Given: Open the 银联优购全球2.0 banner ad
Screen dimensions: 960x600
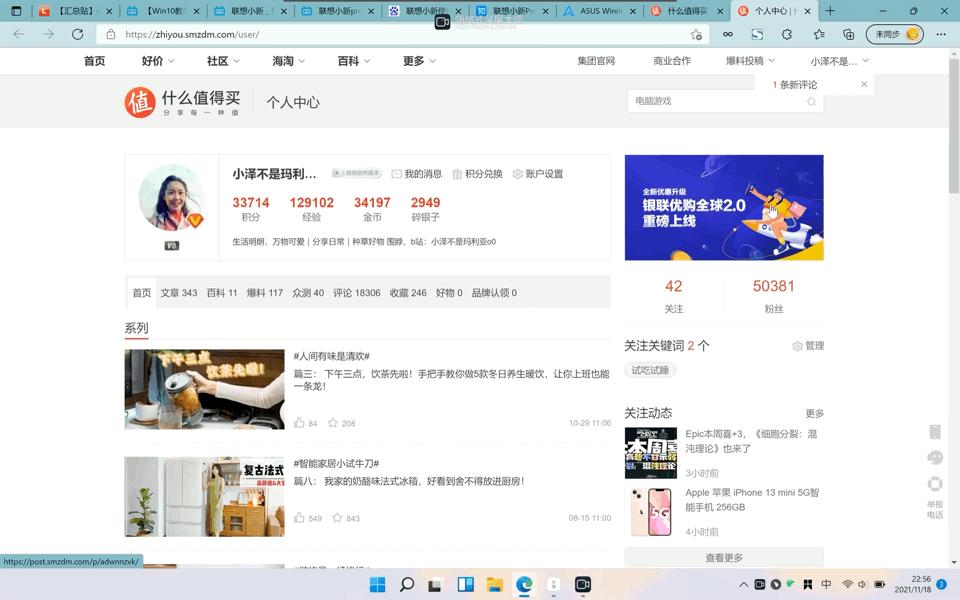Looking at the screenshot, I should click(x=724, y=207).
